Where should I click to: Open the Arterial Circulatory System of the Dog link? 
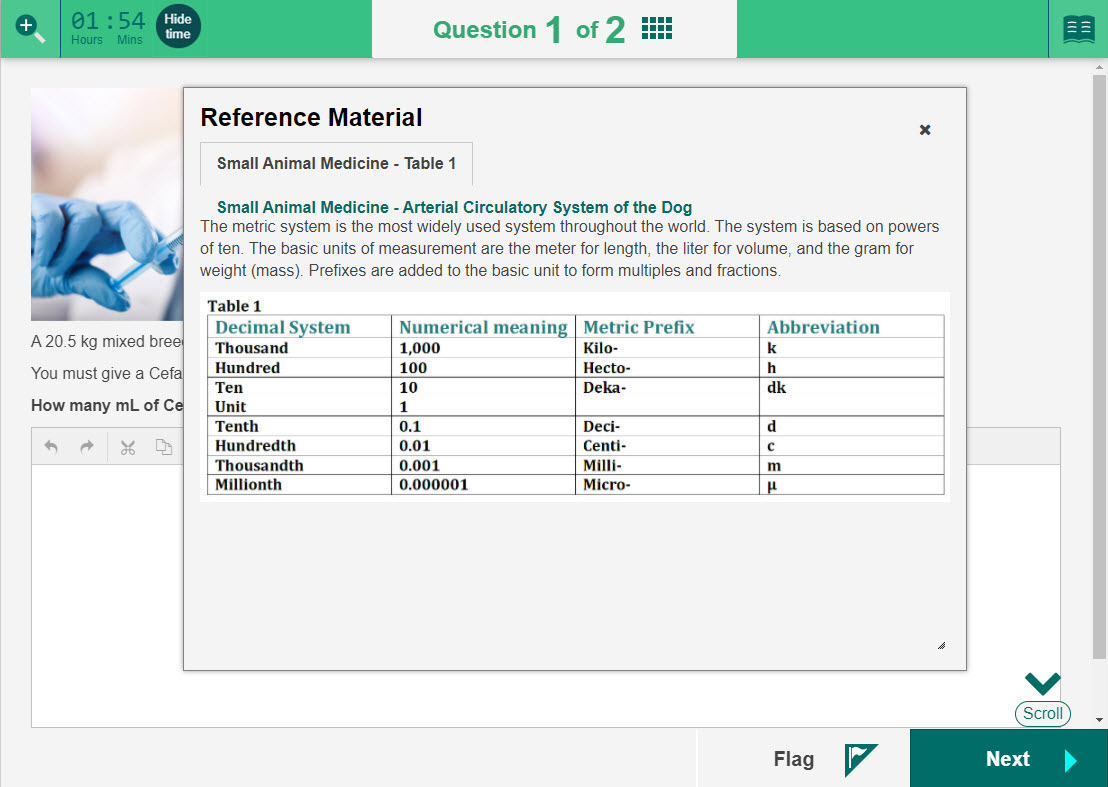coord(454,208)
